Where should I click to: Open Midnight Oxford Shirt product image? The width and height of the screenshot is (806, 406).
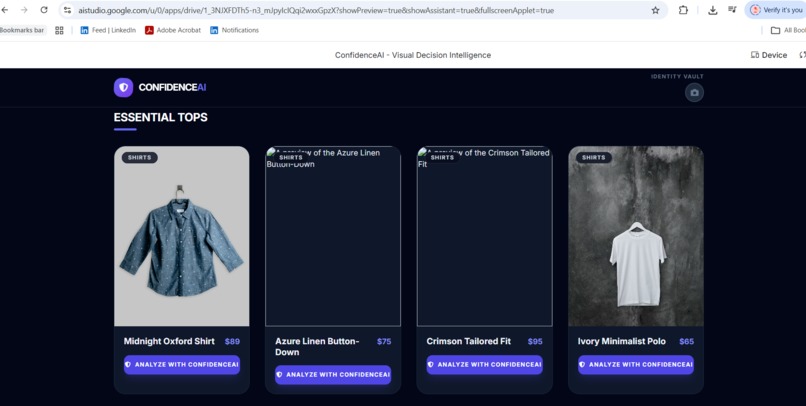(181, 236)
